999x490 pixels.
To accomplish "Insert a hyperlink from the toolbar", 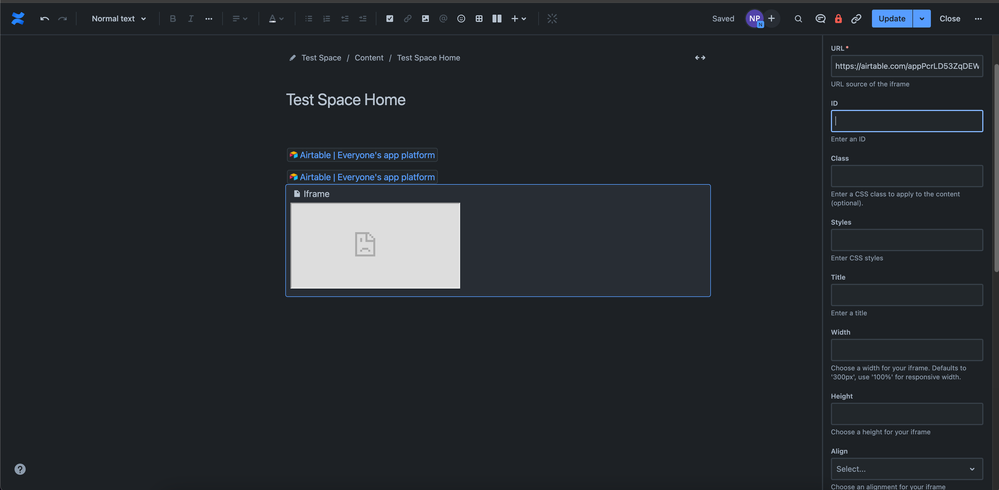I will (408, 18).
